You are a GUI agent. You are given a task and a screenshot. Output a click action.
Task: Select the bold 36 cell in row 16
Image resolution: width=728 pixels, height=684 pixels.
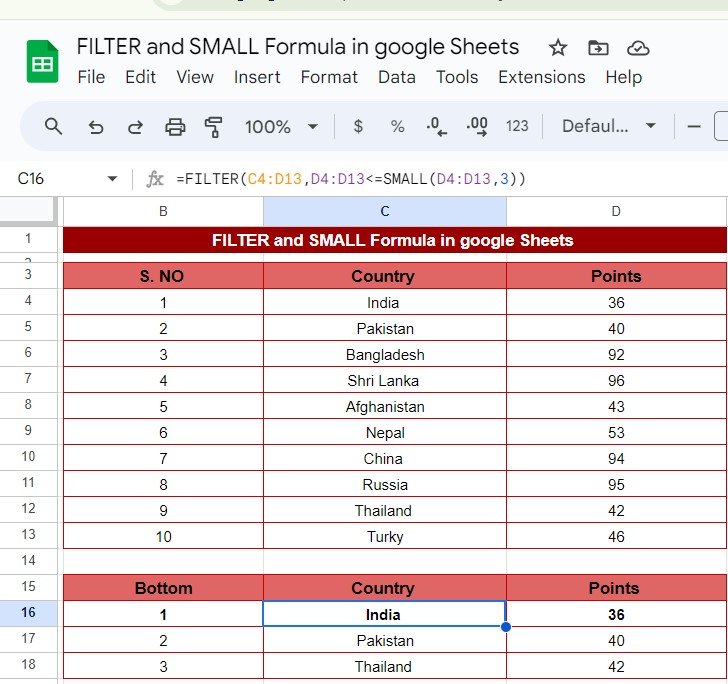pyautogui.click(x=616, y=614)
